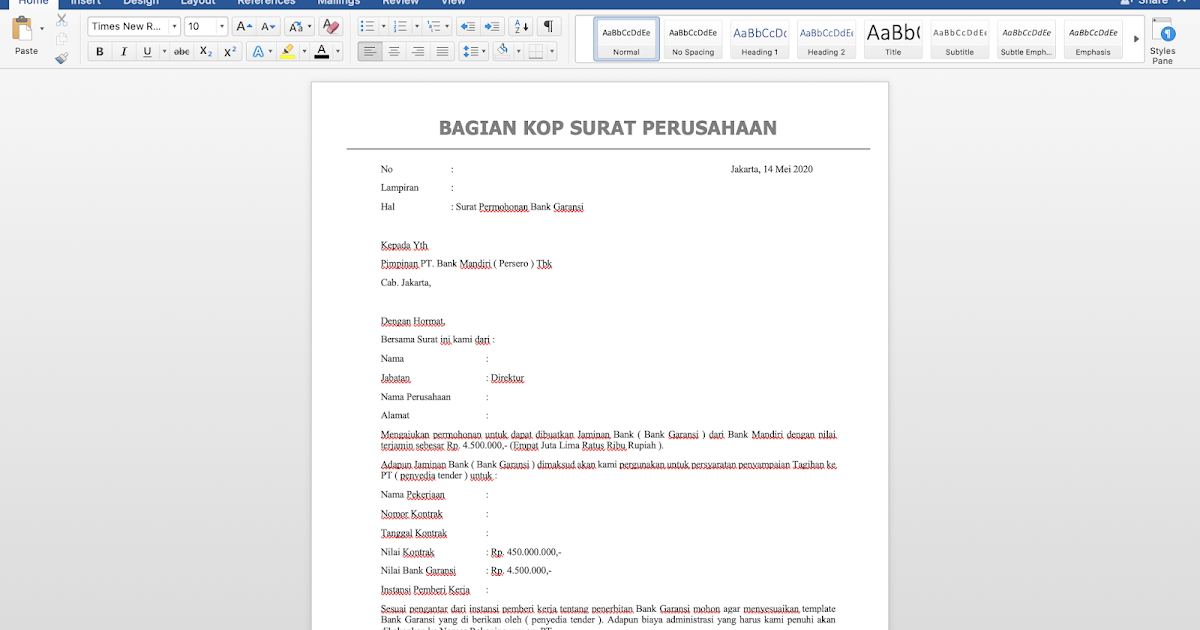Open line spacing options
1200x630 pixels.
tap(473, 51)
